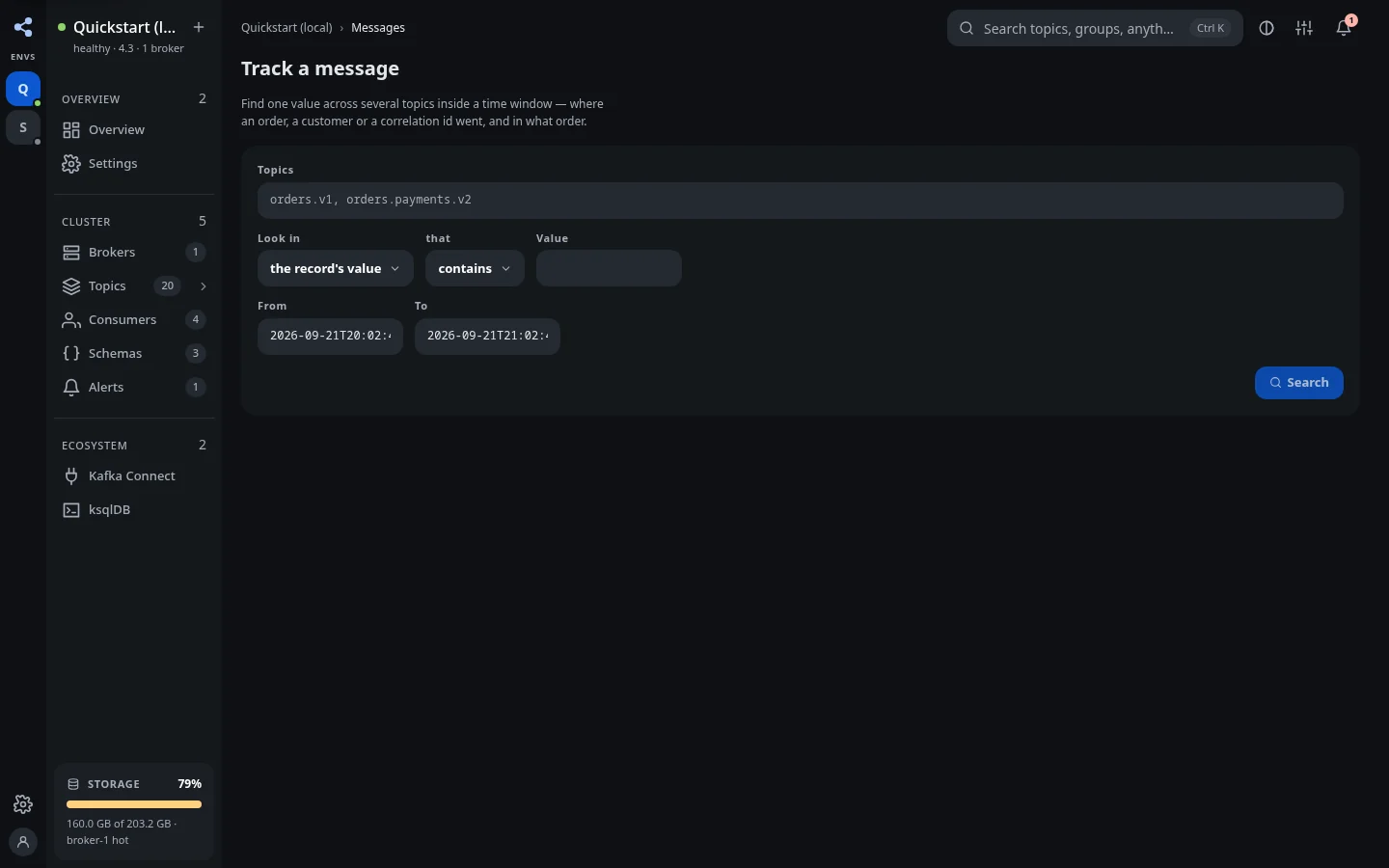Open Consumers page

(134, 320)
